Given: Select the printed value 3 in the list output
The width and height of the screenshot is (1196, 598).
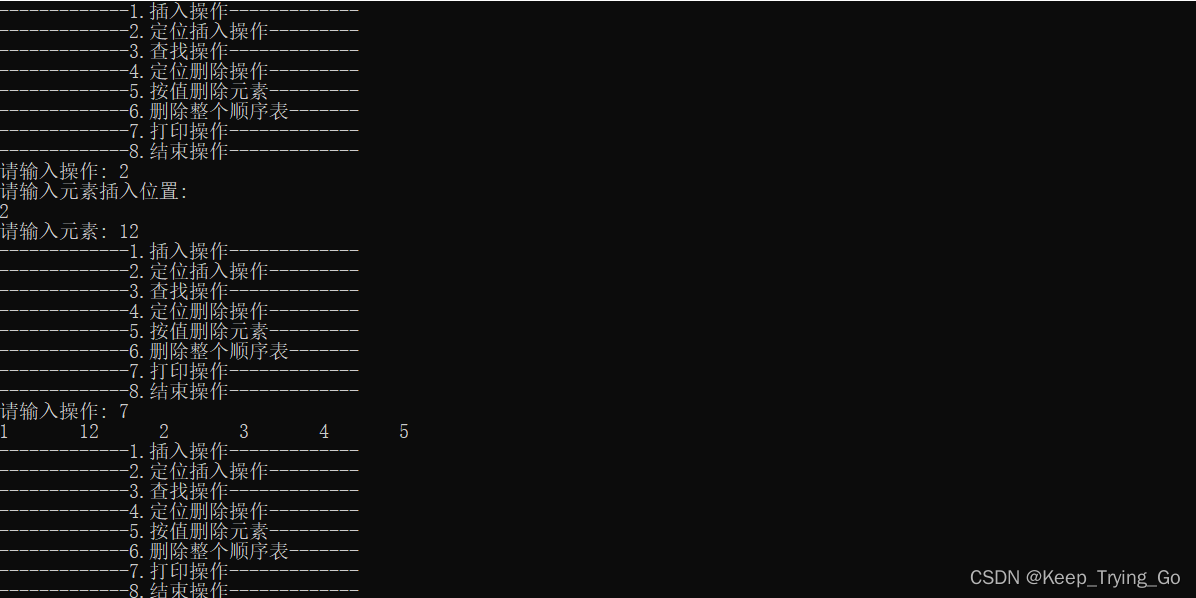Looking at the screenshot, I should [243, 432].
